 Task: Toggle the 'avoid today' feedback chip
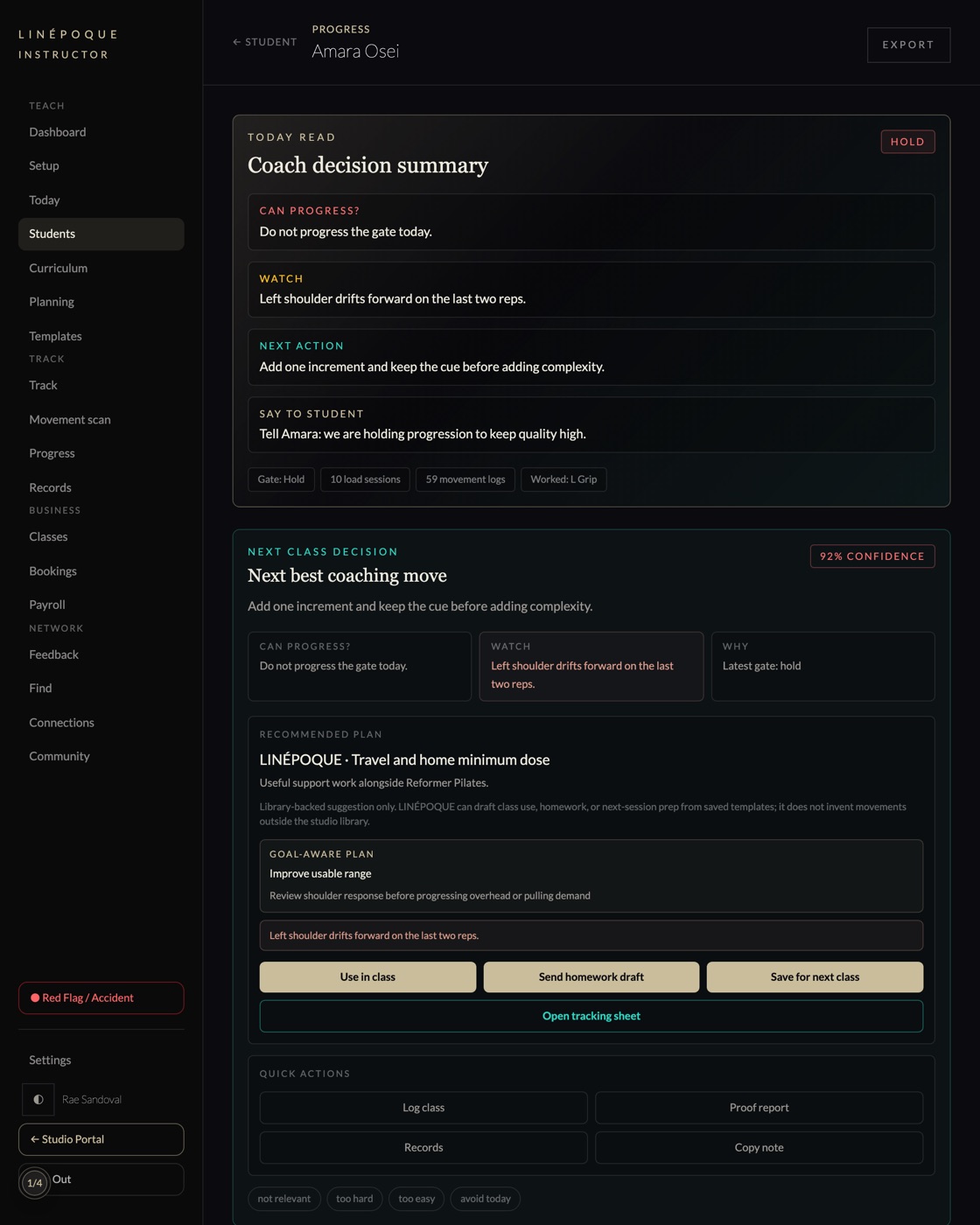coord(486,1199)
